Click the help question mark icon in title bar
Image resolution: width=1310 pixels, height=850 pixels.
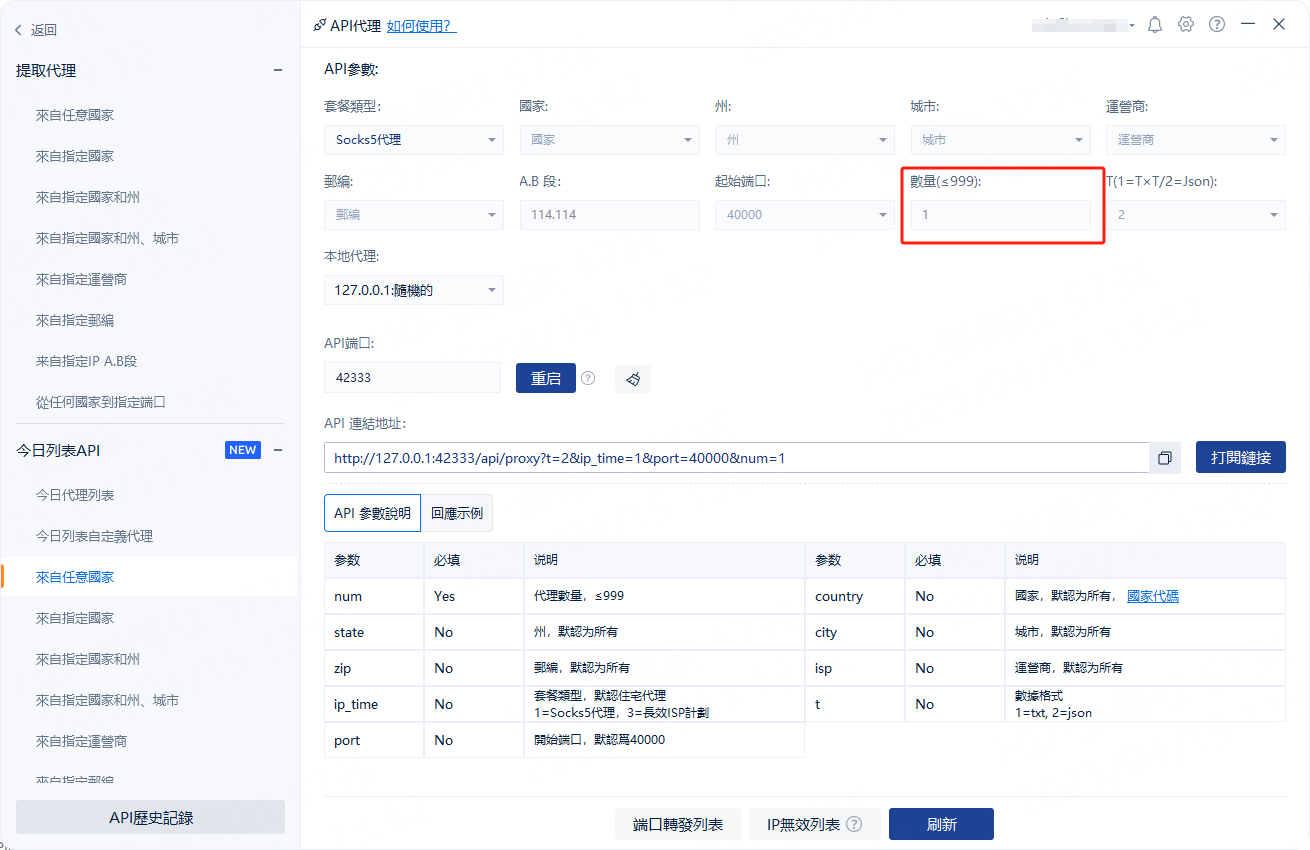pyautogui.click(x=1217, y=25)
